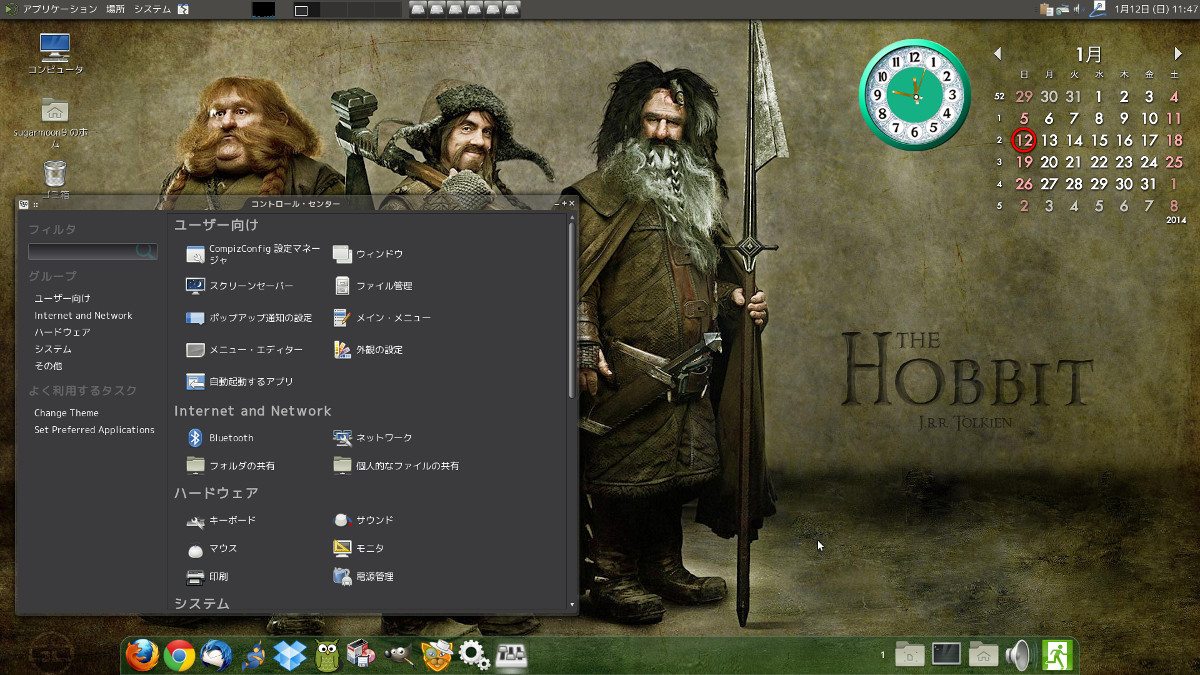Screen dimensions: 1200x675
Task: Open マウス settings
Action: tap(212, 549)
